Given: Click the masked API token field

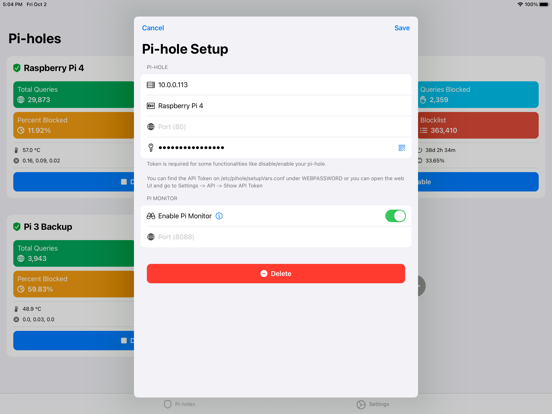Looking at the screenshot, I should click(276, 148).
